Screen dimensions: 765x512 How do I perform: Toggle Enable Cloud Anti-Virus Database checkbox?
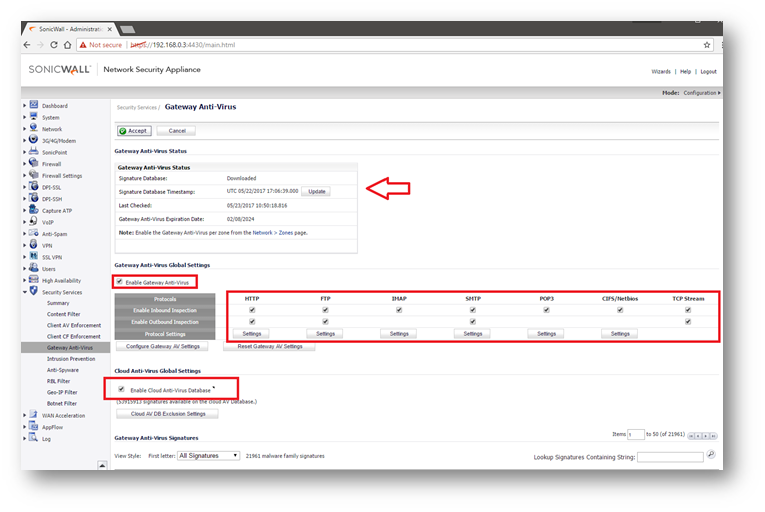[121, 389]
